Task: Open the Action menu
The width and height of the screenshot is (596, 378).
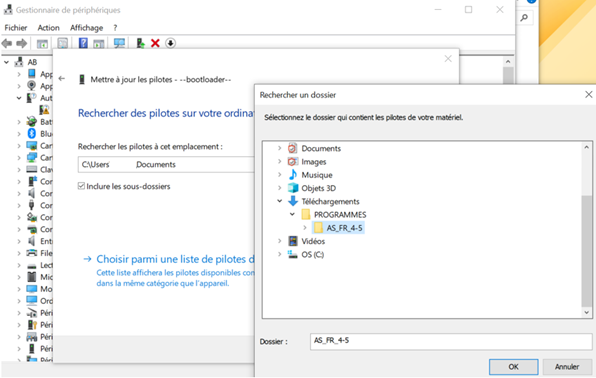Action: [48, 28]
